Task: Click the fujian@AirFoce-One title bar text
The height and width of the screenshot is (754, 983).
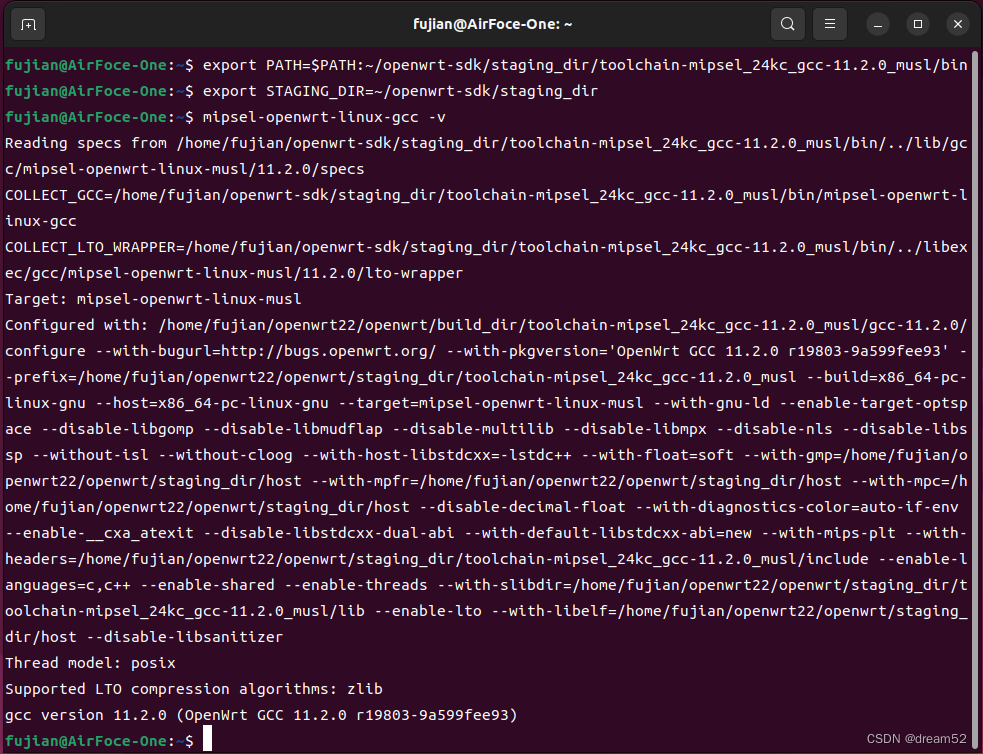Action: click(x=492, y=23)
